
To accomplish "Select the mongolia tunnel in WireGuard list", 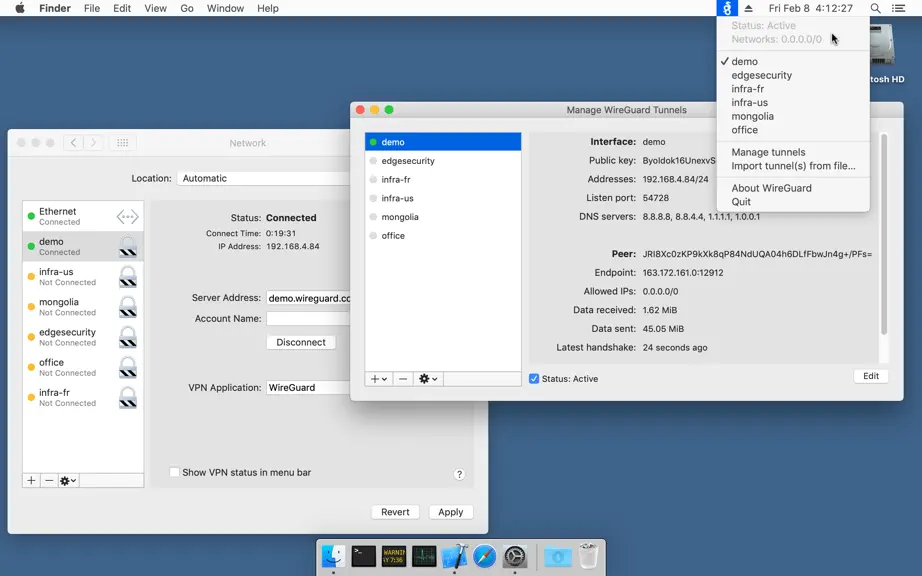I will tap(443, 217).
